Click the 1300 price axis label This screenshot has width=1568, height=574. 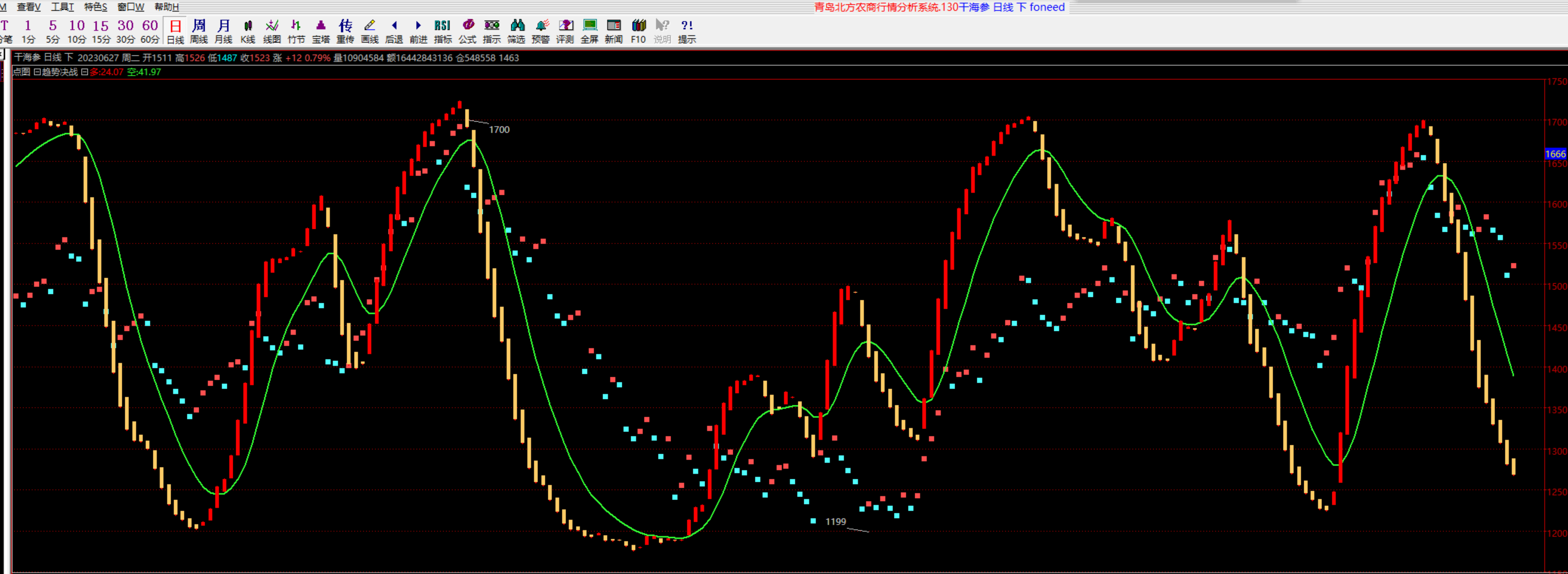click(x=1558, y=452)
